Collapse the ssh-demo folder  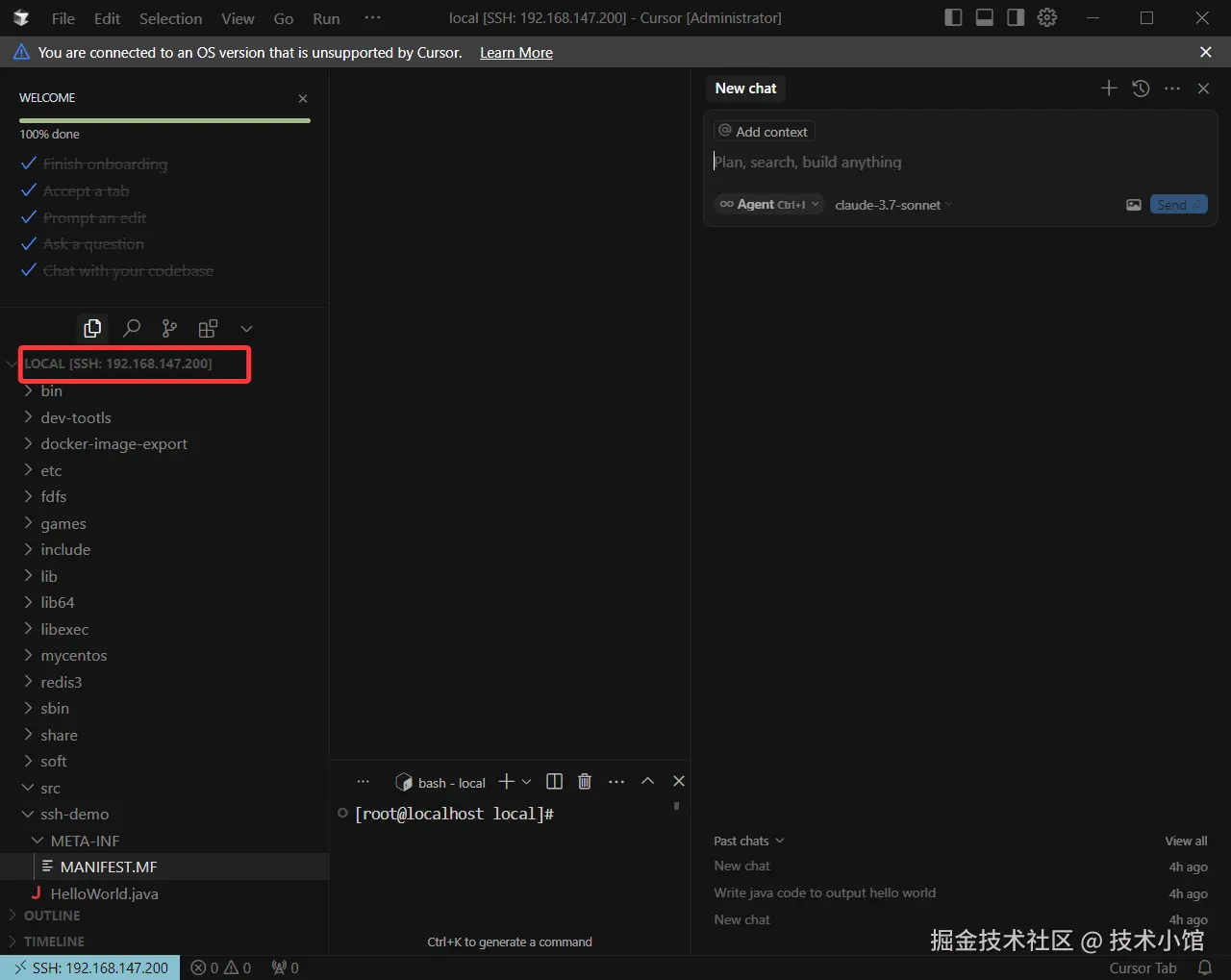[x=164, y=815]
